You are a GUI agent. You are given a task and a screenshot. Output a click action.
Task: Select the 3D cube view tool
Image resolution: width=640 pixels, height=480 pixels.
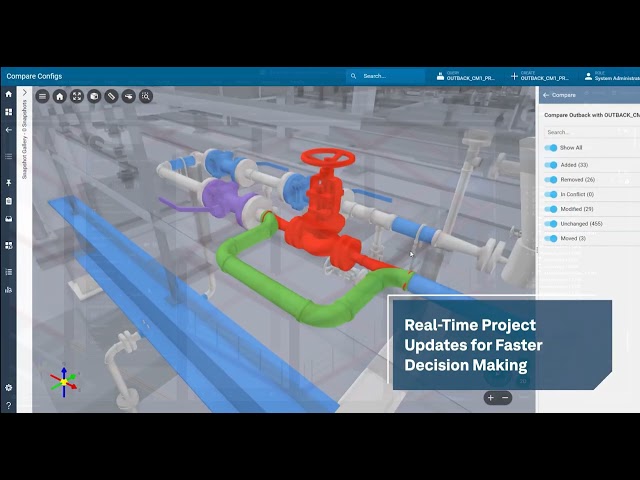(94, 96)
